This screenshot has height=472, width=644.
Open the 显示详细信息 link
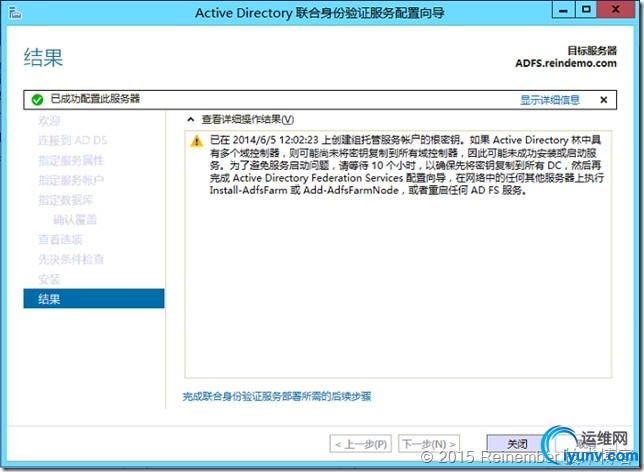(x=550, y=100)
